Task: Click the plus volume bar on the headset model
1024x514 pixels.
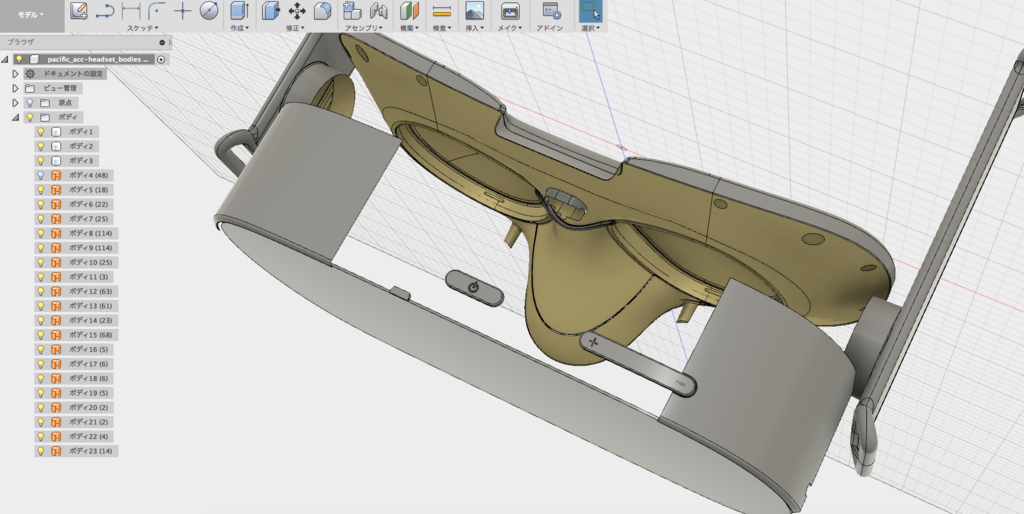Action: pos(637,363)
